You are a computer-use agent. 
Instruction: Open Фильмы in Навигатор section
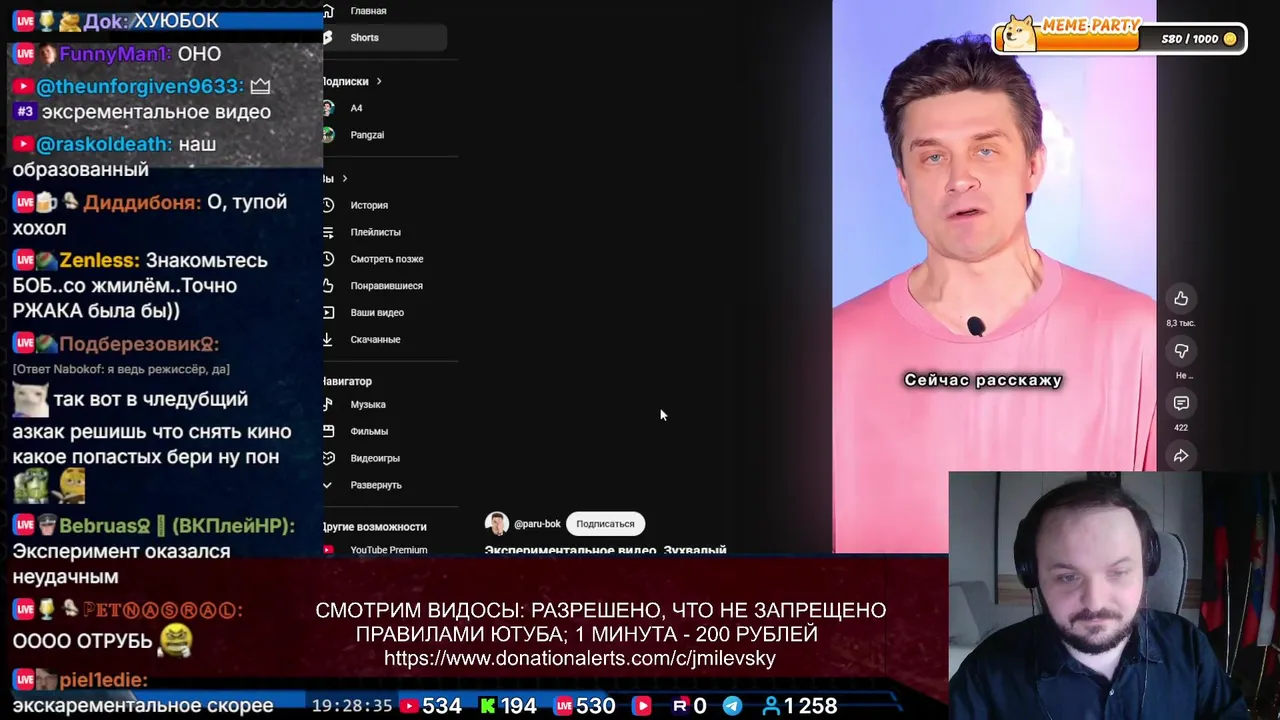pyautogui.click(x=369, y=432)
